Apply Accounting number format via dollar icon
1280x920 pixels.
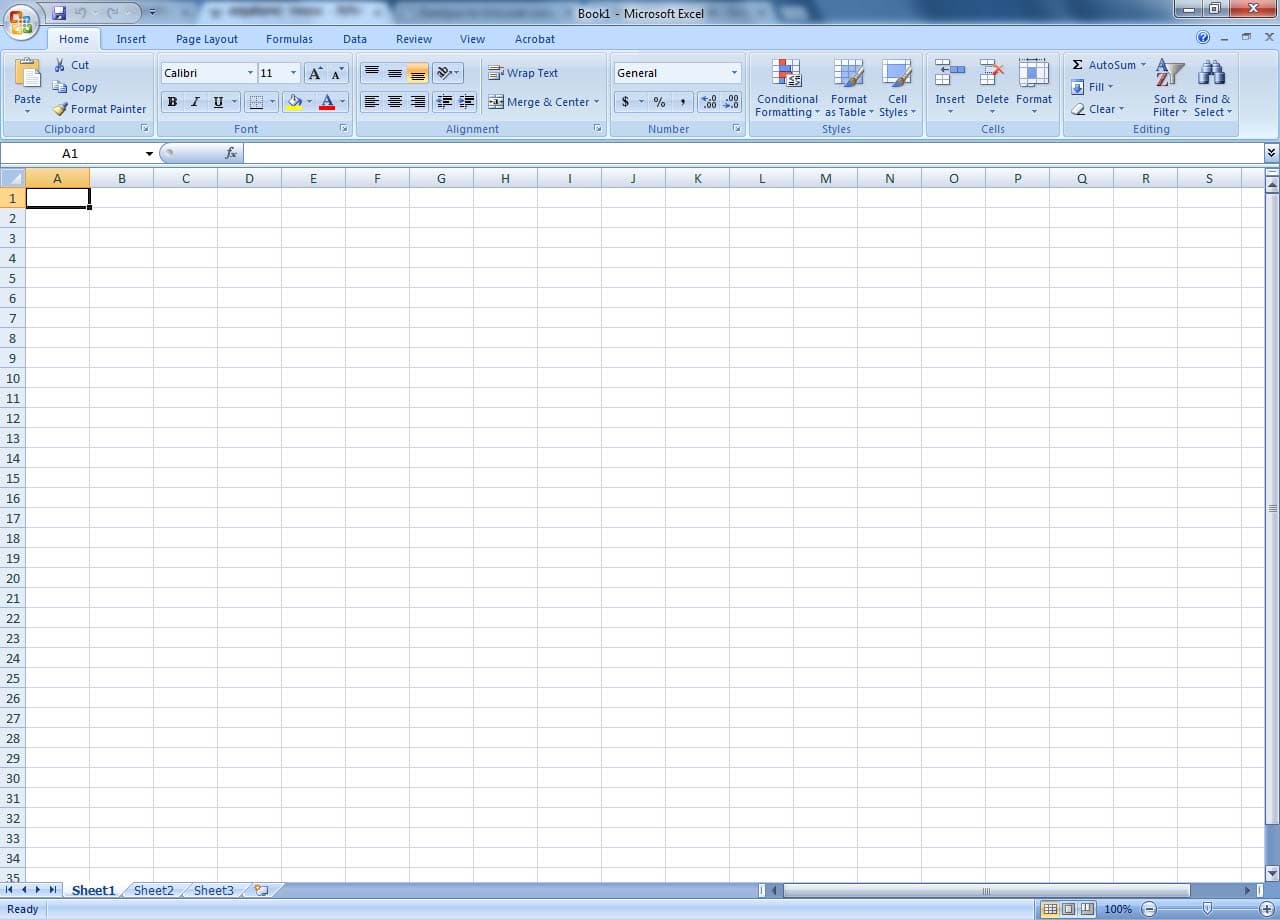pyautogui.click(x=626, y=102)
